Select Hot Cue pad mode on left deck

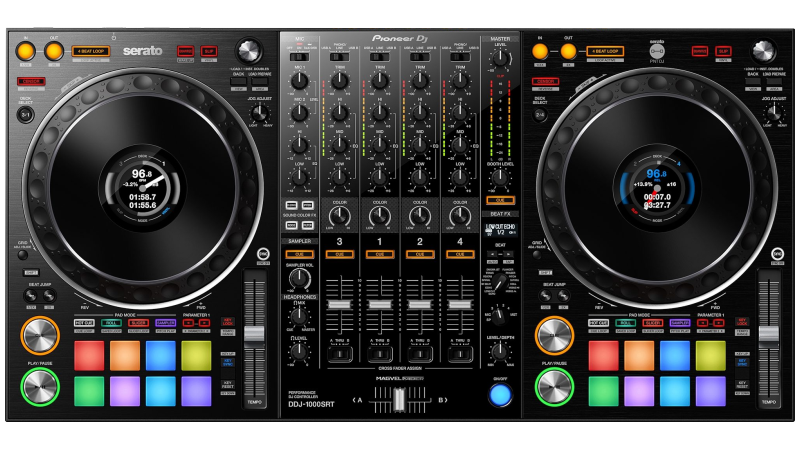point(84,323)
